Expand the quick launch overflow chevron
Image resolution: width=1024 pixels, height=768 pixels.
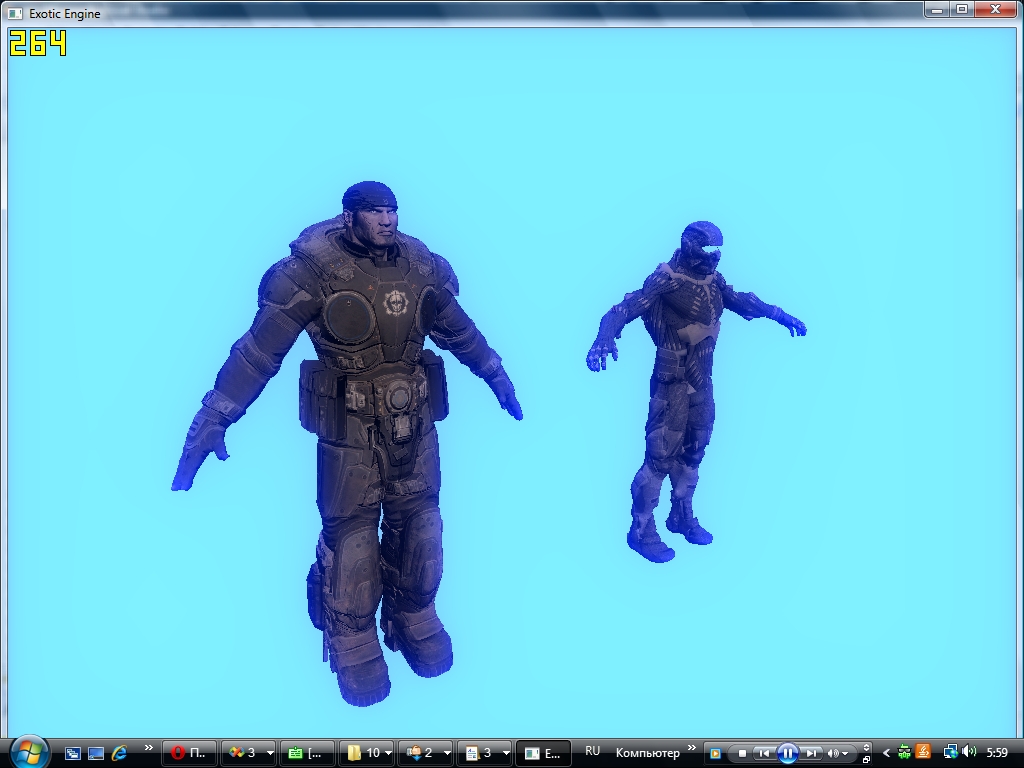(x=148, y=748)
